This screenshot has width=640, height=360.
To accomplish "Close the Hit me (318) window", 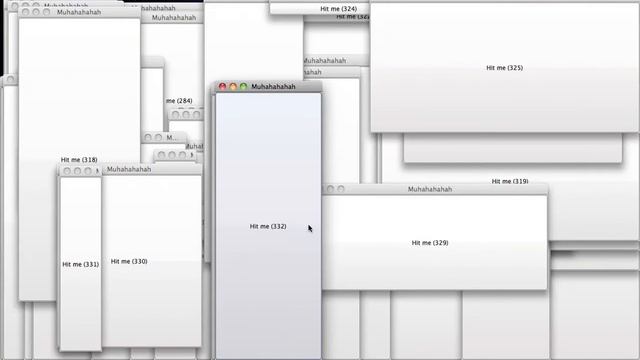I will click(x=25, y=12).
